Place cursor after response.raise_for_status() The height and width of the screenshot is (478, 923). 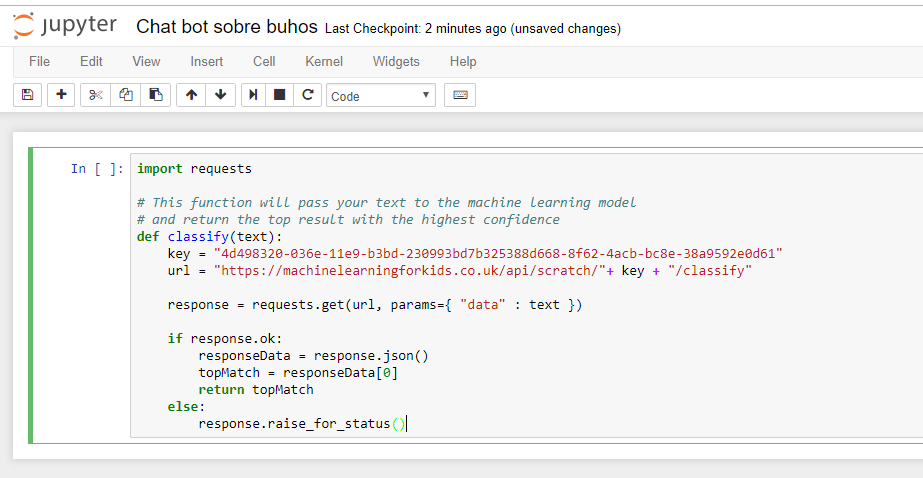click(407, 424)
